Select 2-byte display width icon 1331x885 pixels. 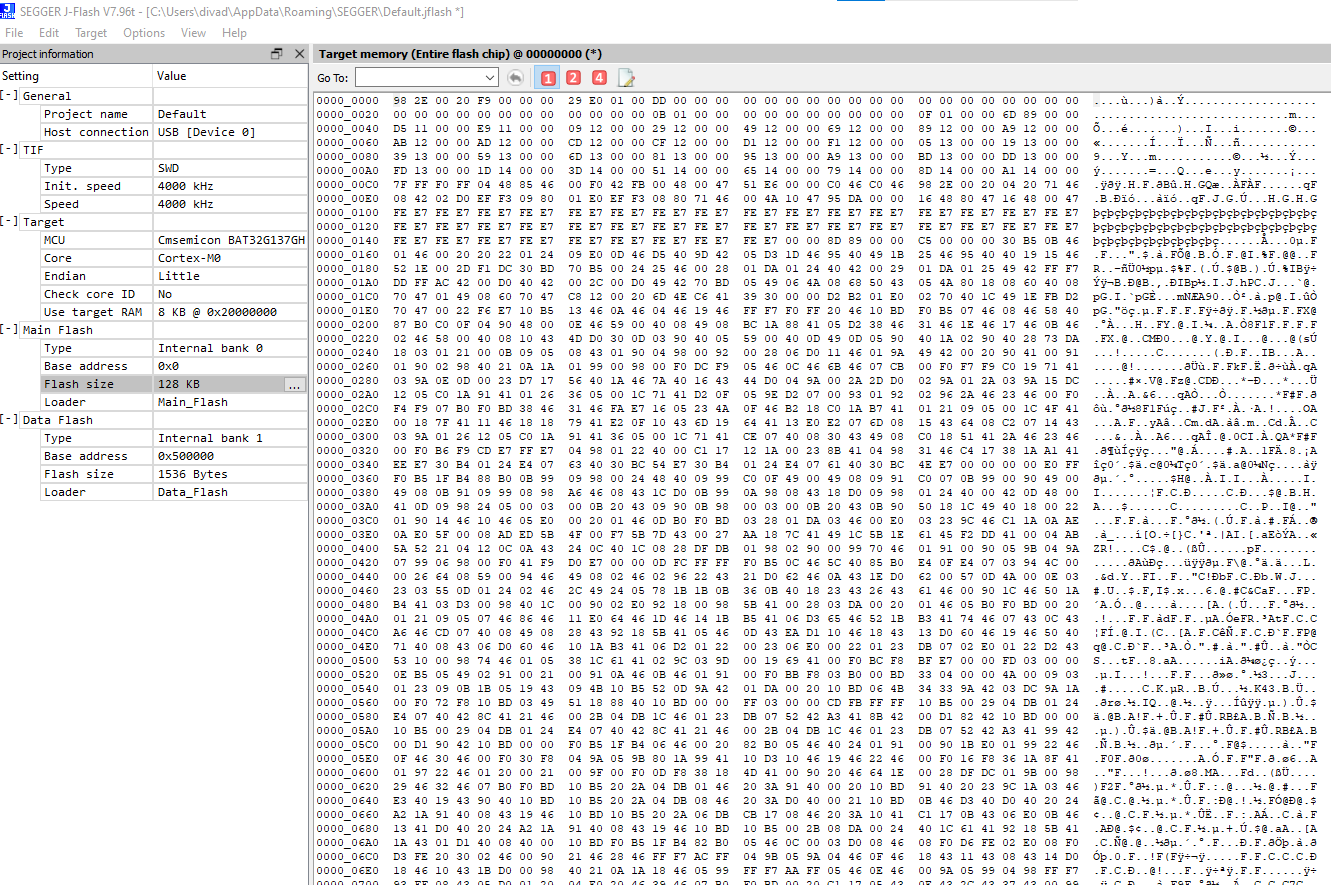pos(573,77)
